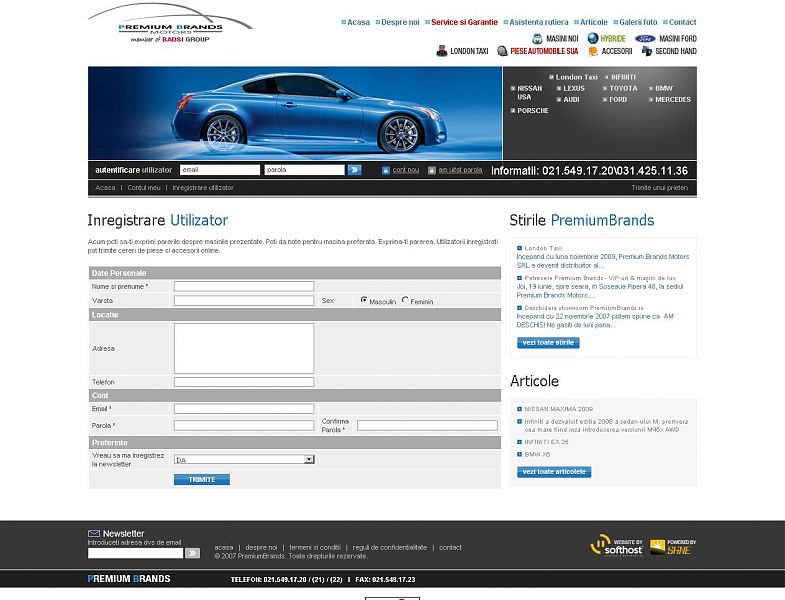Select NISSAN USA brand link
Image resolution: width=785 pixels, height=600 pixels.
click(x=529, y=92)
